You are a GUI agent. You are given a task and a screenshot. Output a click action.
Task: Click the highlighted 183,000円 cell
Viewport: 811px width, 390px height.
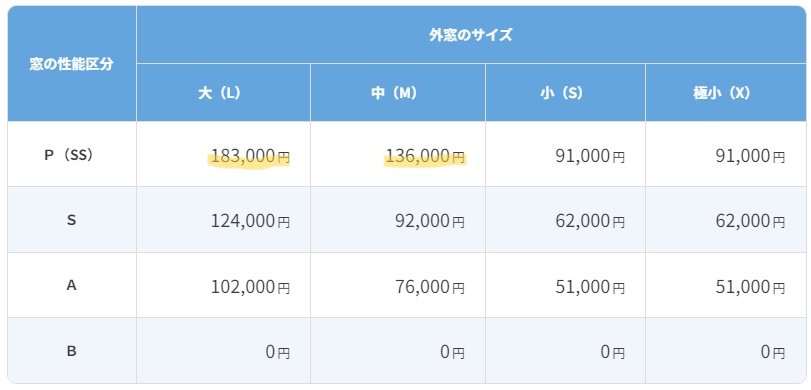click(223, 154)
